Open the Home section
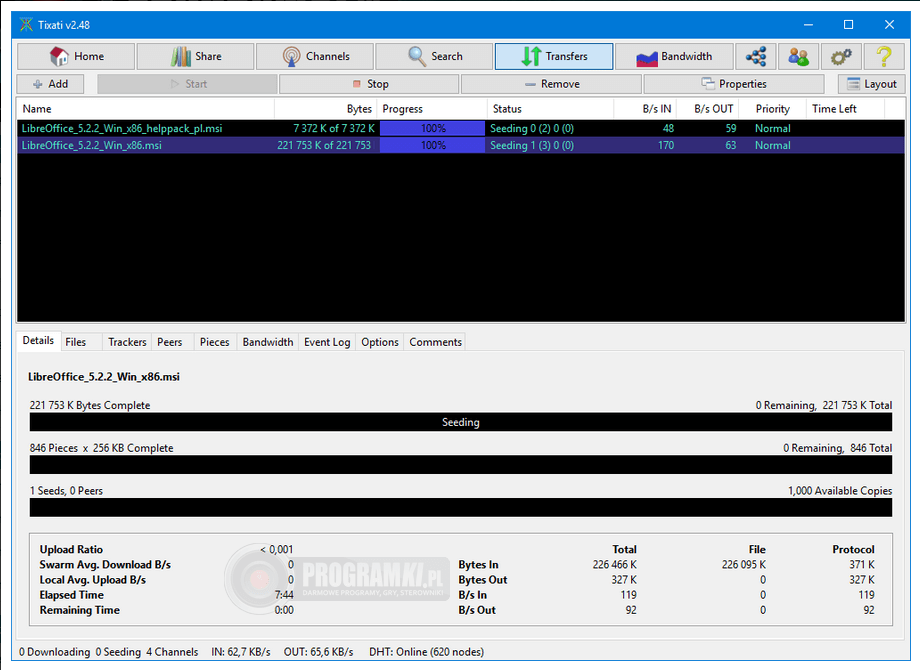The image size is (920, 670). point(76,56)
